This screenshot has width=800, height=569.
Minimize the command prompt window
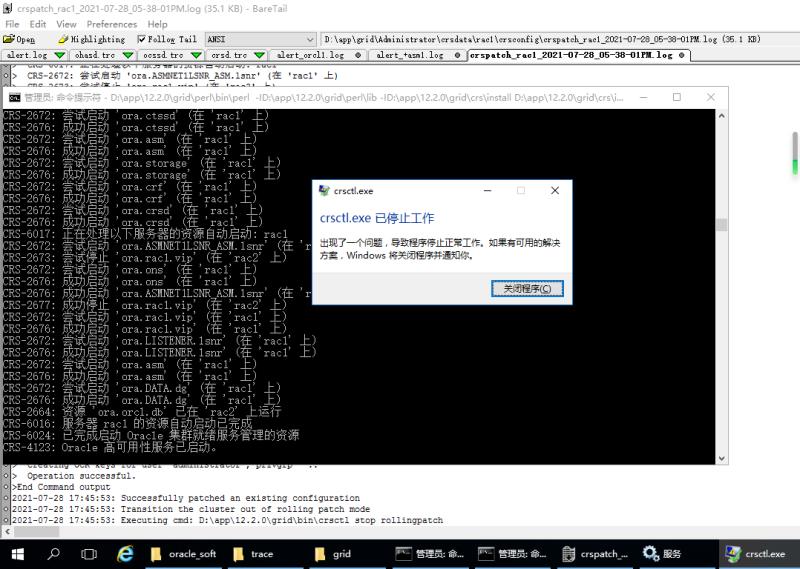click(644, 97)
